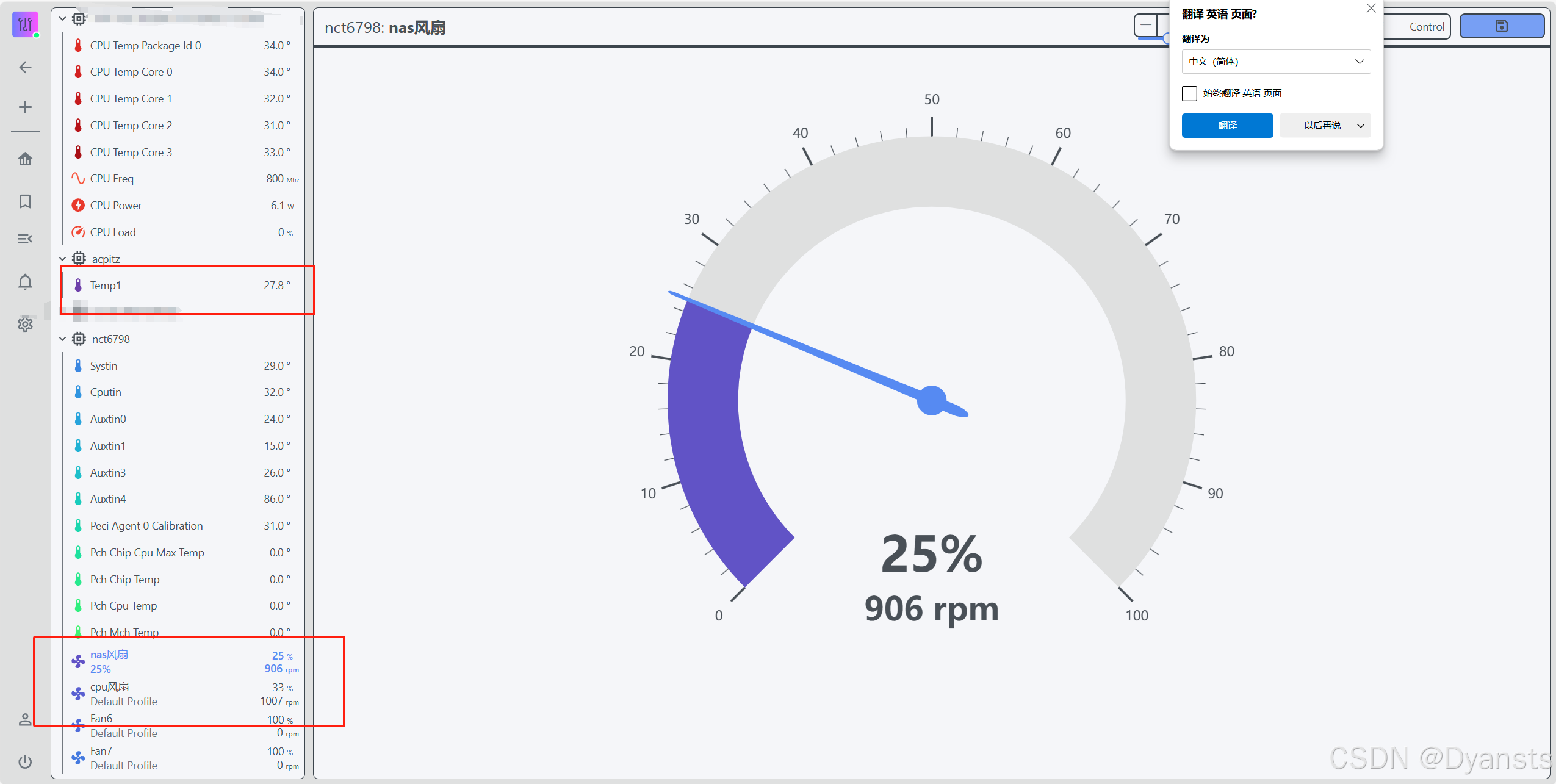
Task: Click the blue 翻译 translate button
Action: [x=1227, y=126]
